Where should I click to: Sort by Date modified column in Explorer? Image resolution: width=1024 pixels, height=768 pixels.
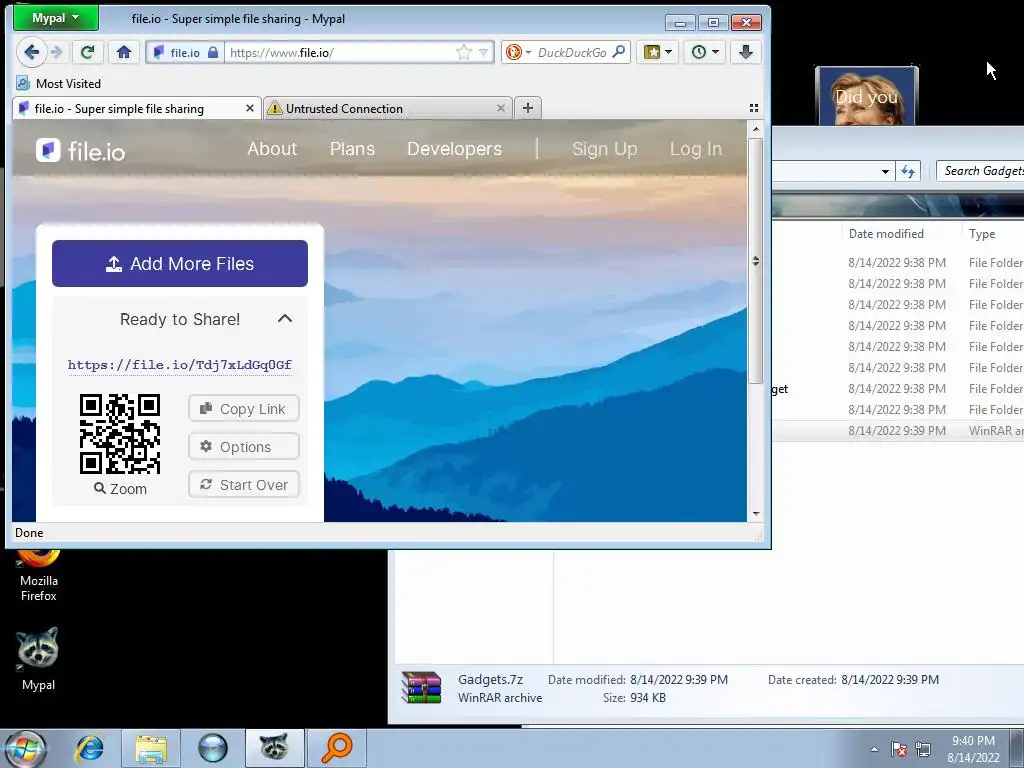(x=886, y=234)
